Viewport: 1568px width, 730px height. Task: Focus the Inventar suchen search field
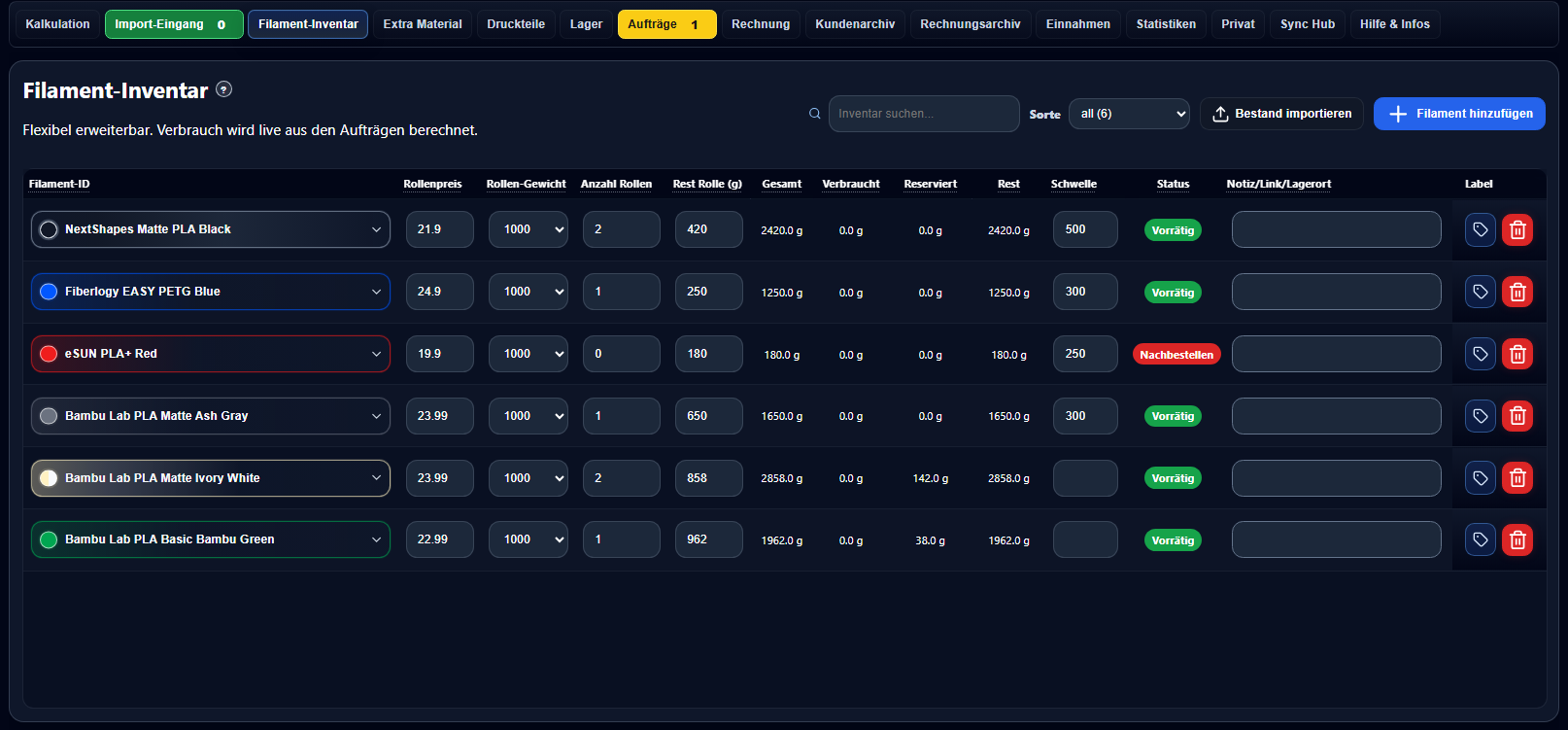924,114
